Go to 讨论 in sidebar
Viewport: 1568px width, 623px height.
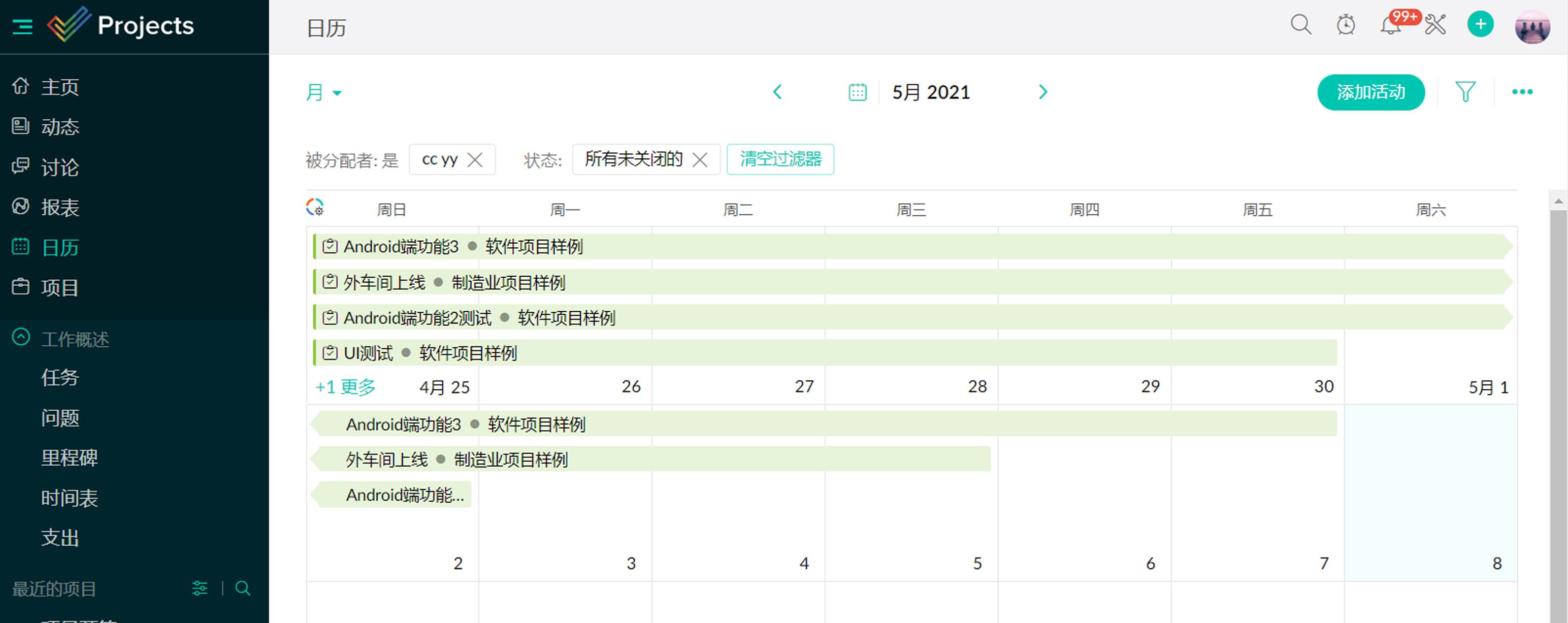tap(59, 168)
